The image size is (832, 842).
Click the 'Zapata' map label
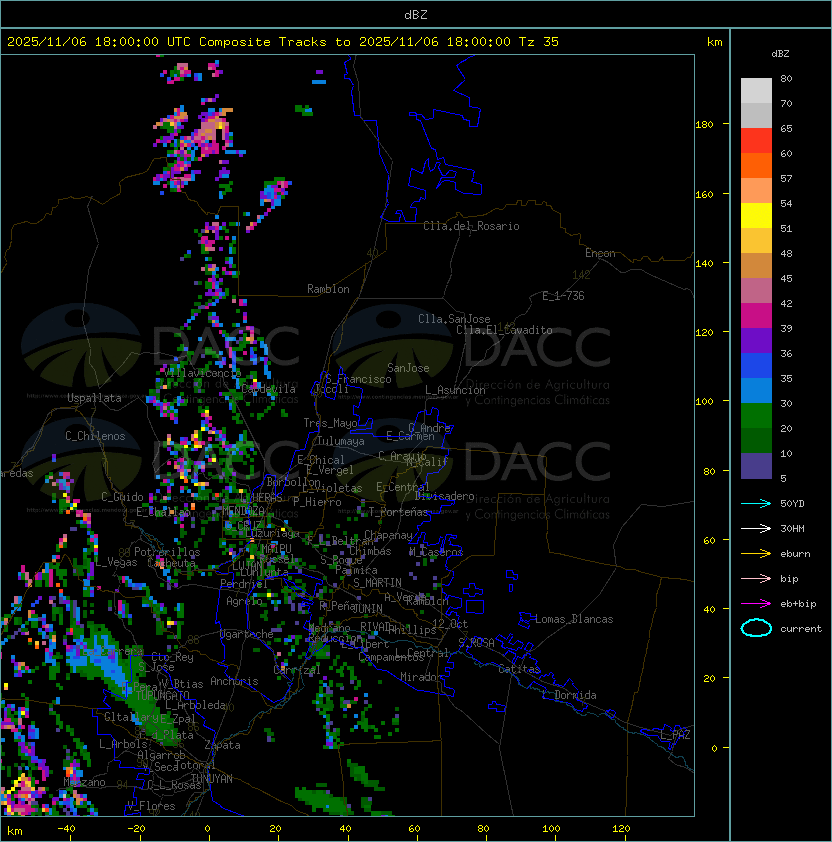222,745
